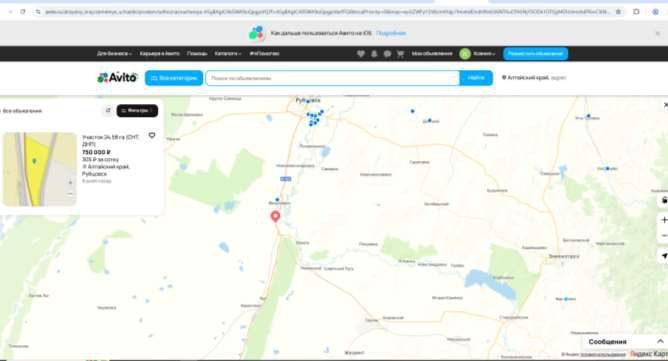This screenshot has width=668, height=361.
Task: Select the red map pin marker
Action: pos(276,216)
